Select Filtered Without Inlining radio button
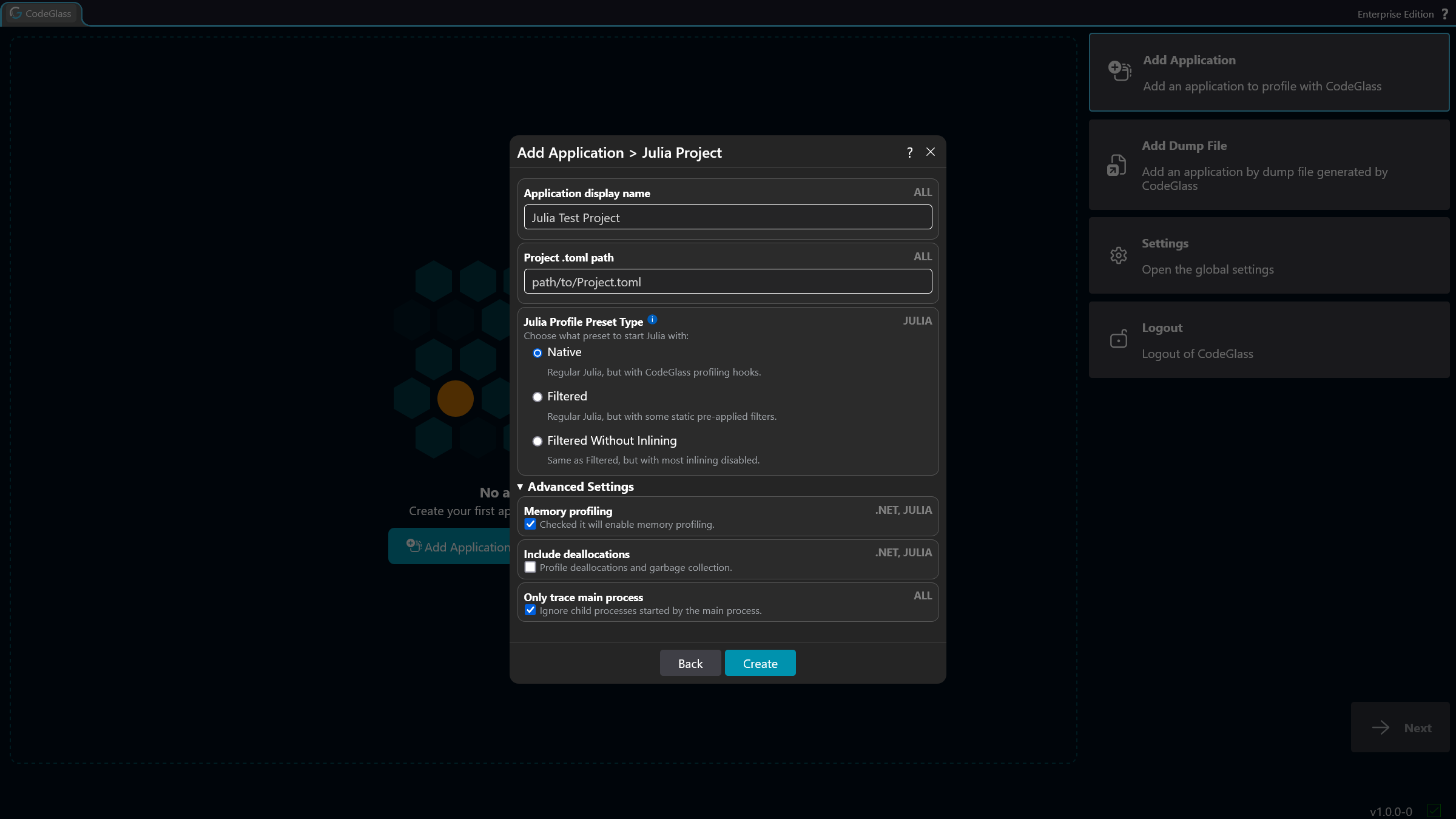1456x819 pixels. tap(537, 442)
